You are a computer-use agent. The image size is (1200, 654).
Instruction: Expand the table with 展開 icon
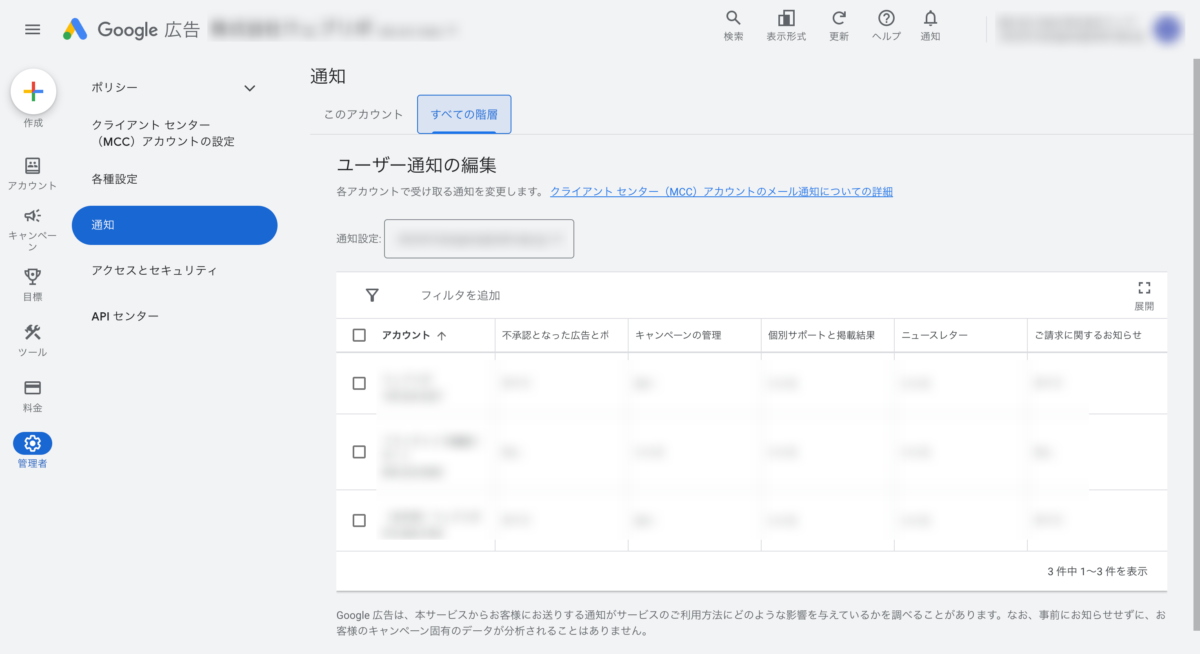click(x=1144, y=289)
